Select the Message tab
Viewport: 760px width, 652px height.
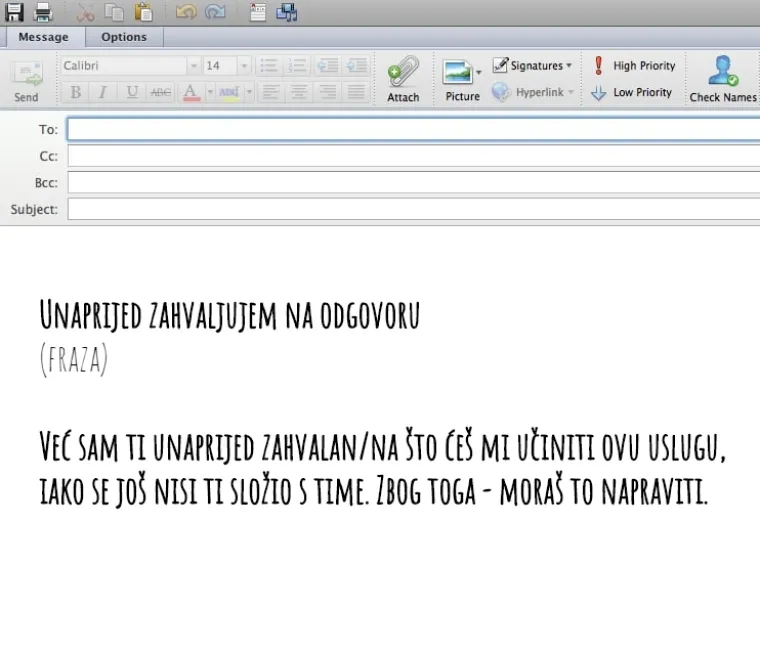point(43,37)
